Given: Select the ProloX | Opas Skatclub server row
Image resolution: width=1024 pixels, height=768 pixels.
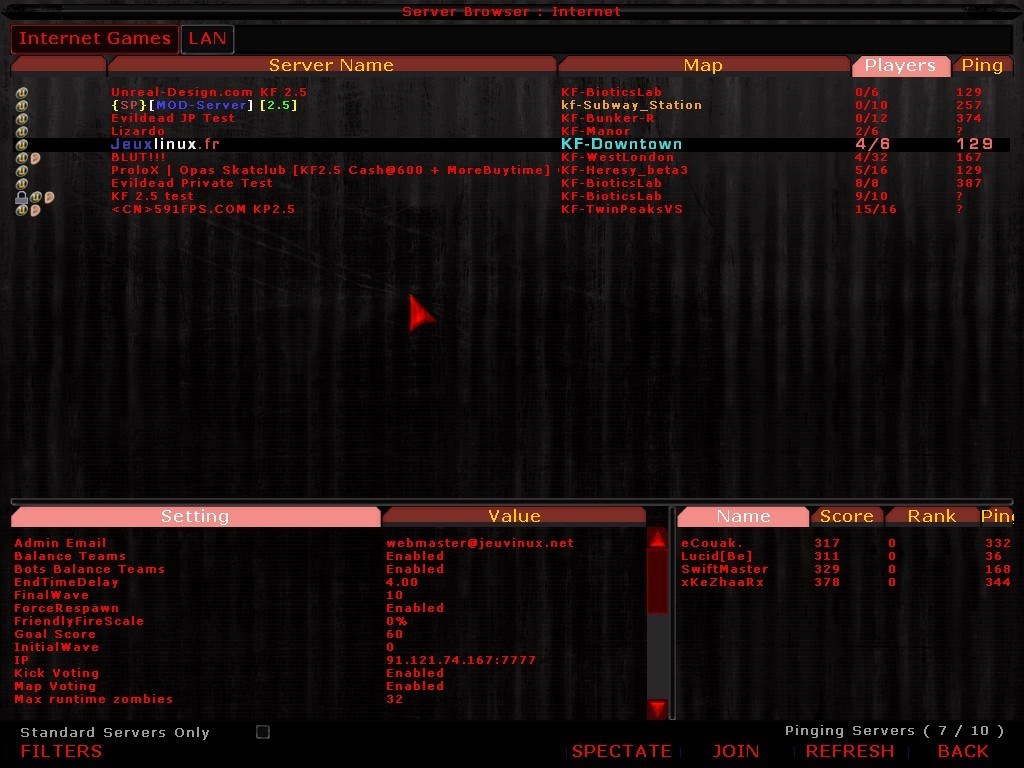Looking at the screenshot, I should [330, 171].
